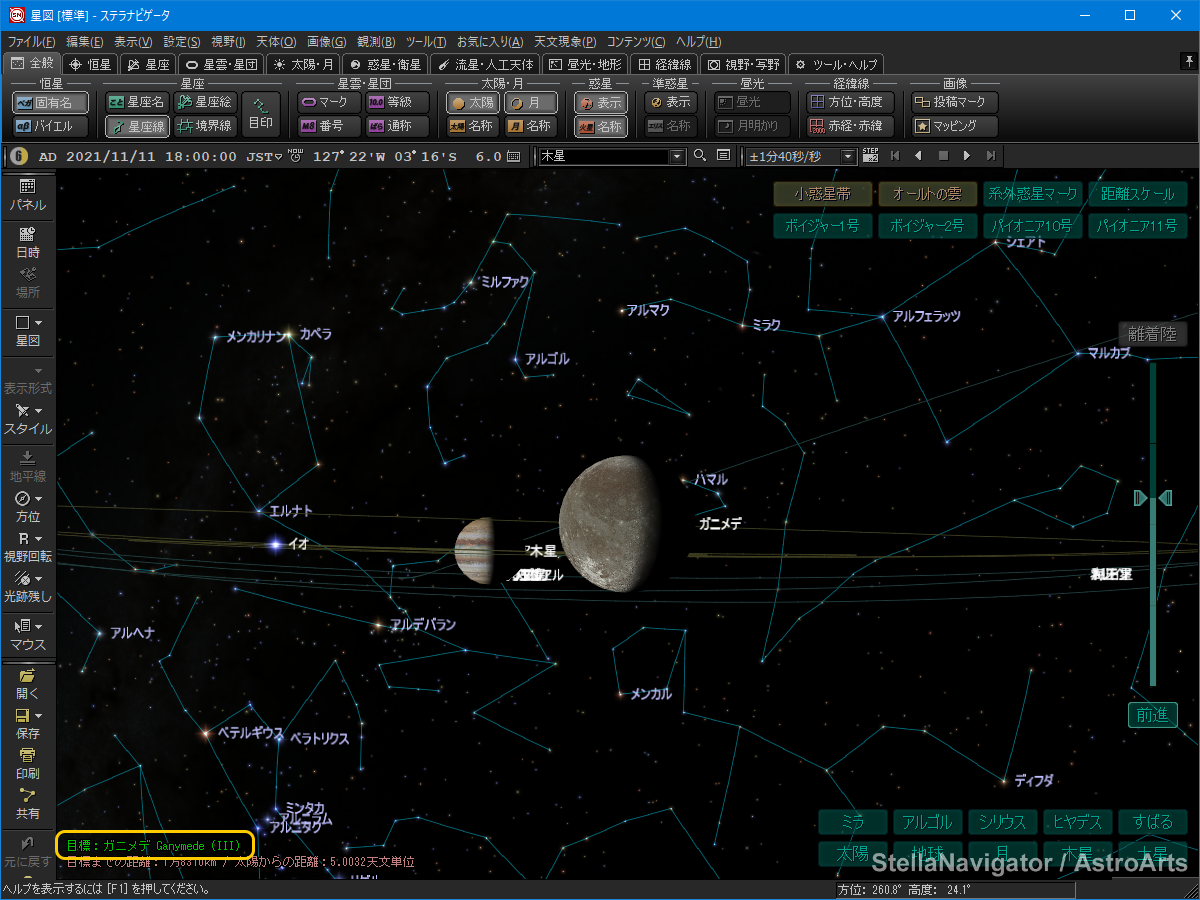Click the 開く open file icon
This screenshot has height=900, width=1200.
[27, 684]
